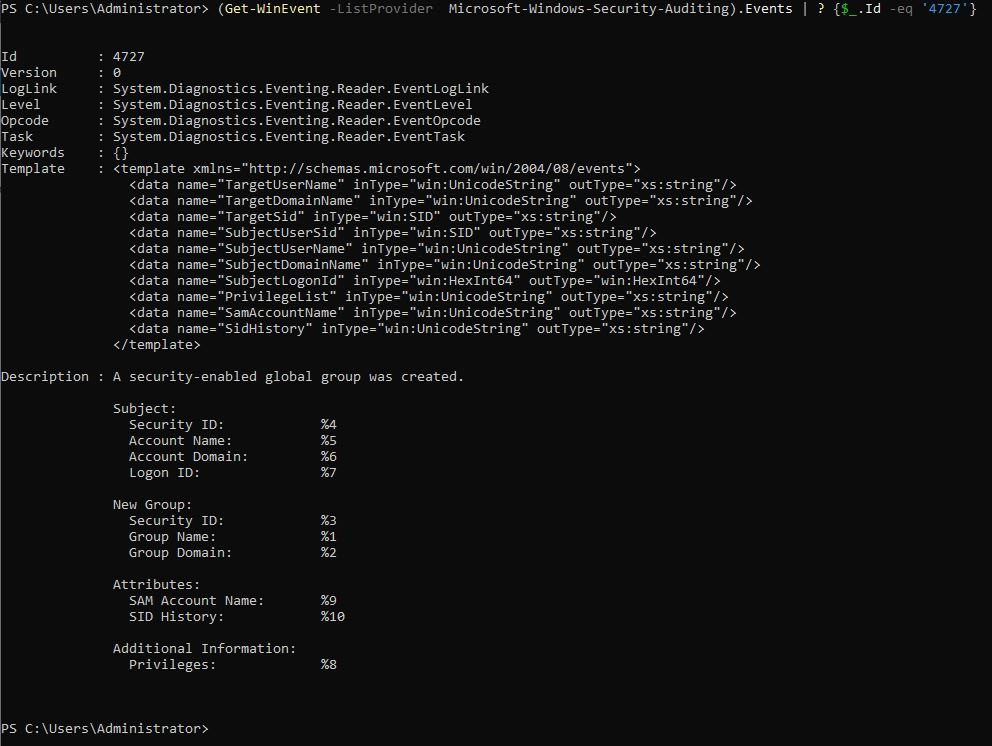Click the TargetUserName data element line
This screenshot has height=746, width=992.
[433, 185]
